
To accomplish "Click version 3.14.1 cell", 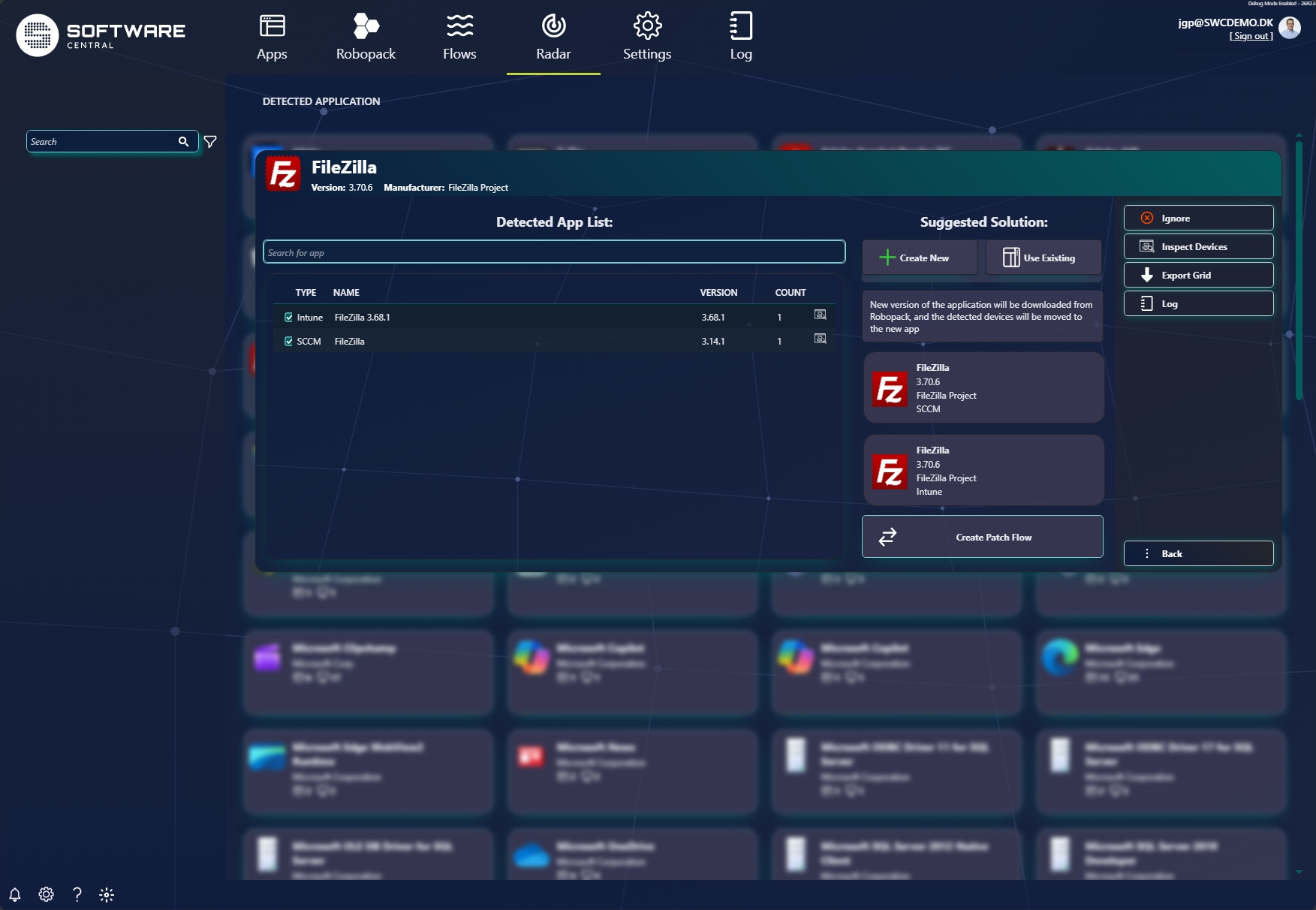I will pyautogui.click(x=713, y=342).
